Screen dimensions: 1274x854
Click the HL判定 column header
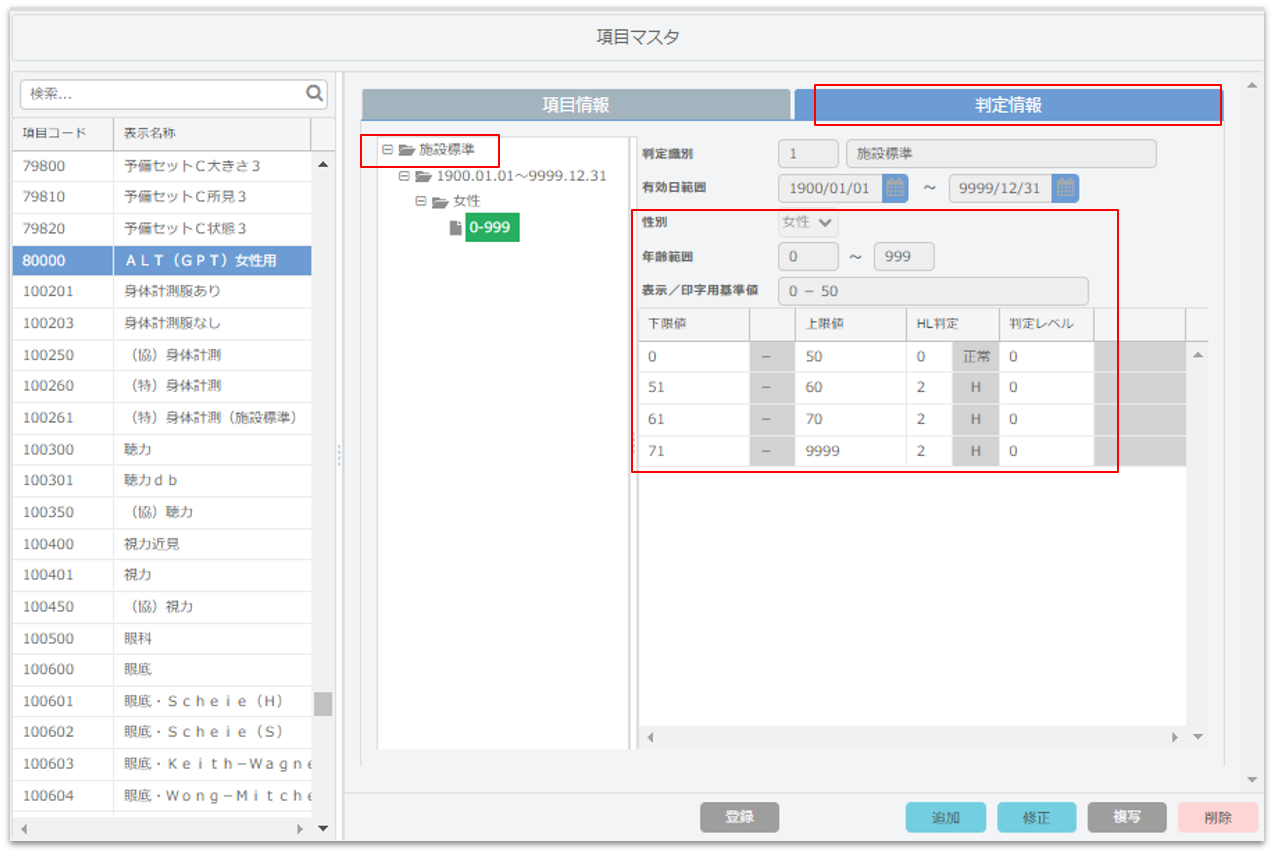pyautogui.click(x=952, y=324)
